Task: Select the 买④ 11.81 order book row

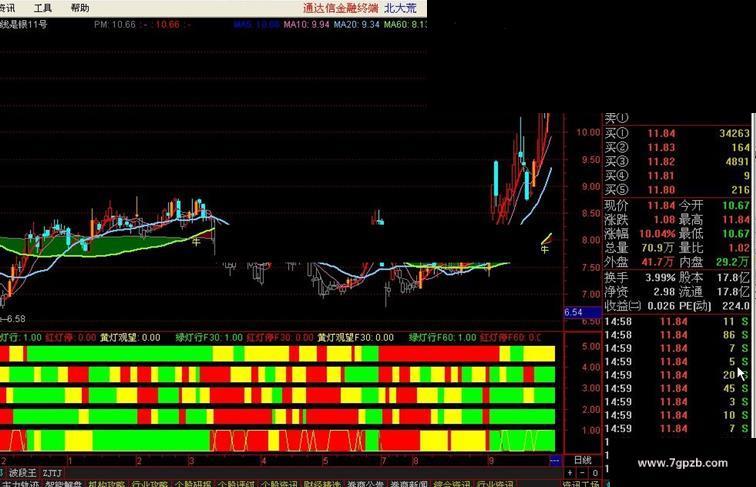Action: [x=677, y=176]
